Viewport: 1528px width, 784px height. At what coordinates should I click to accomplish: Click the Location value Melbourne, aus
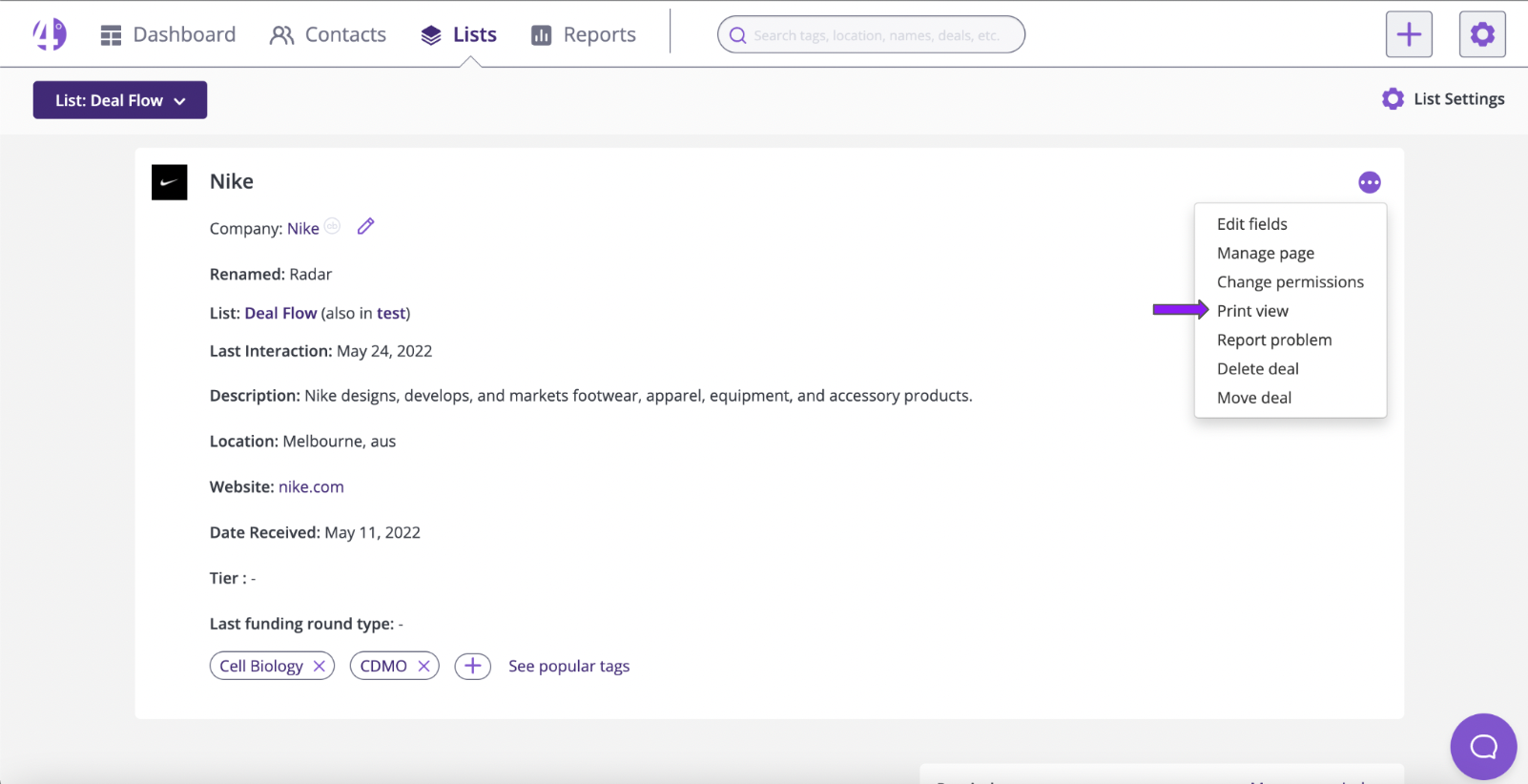(340, 442)
